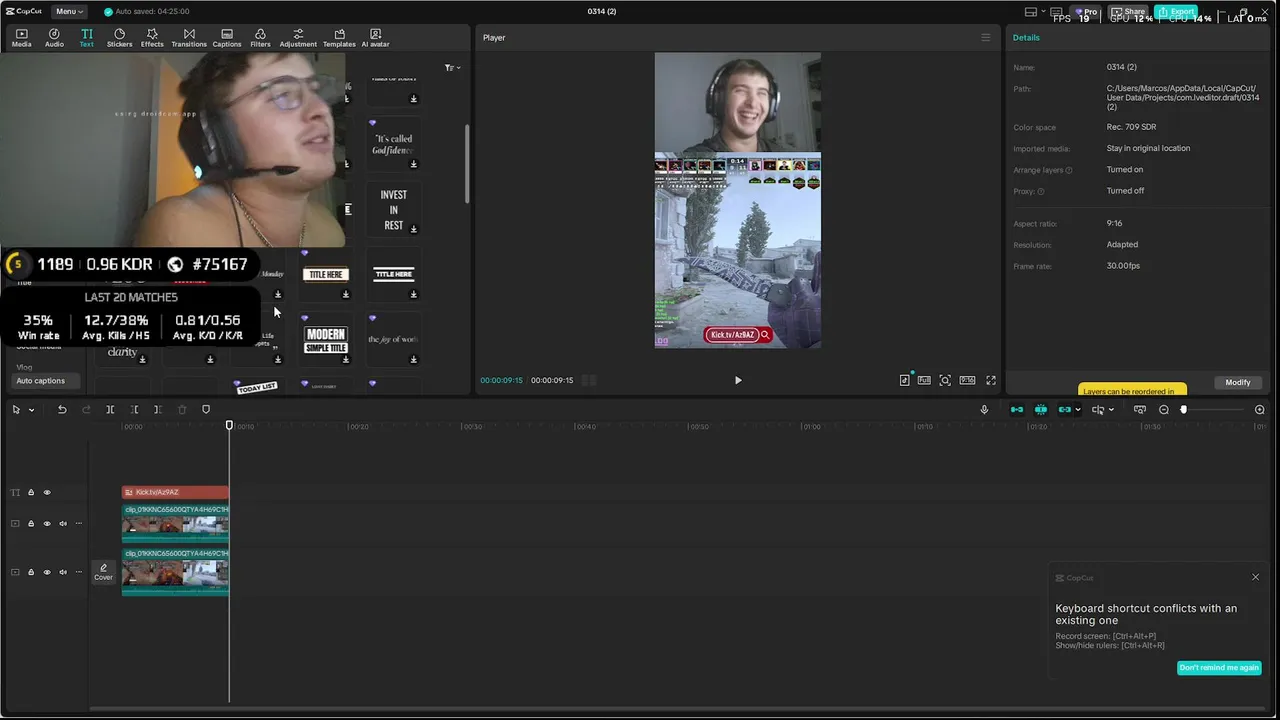Screen dimensions: 1280x720
Task: Open the CapCut Menu dropdown
Action: coord(69,11)
